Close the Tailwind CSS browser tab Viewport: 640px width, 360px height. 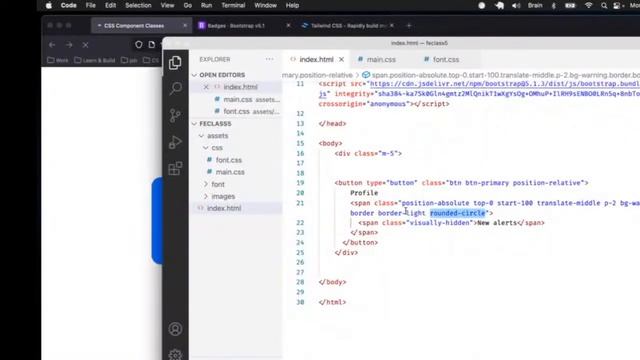point(392,25)
